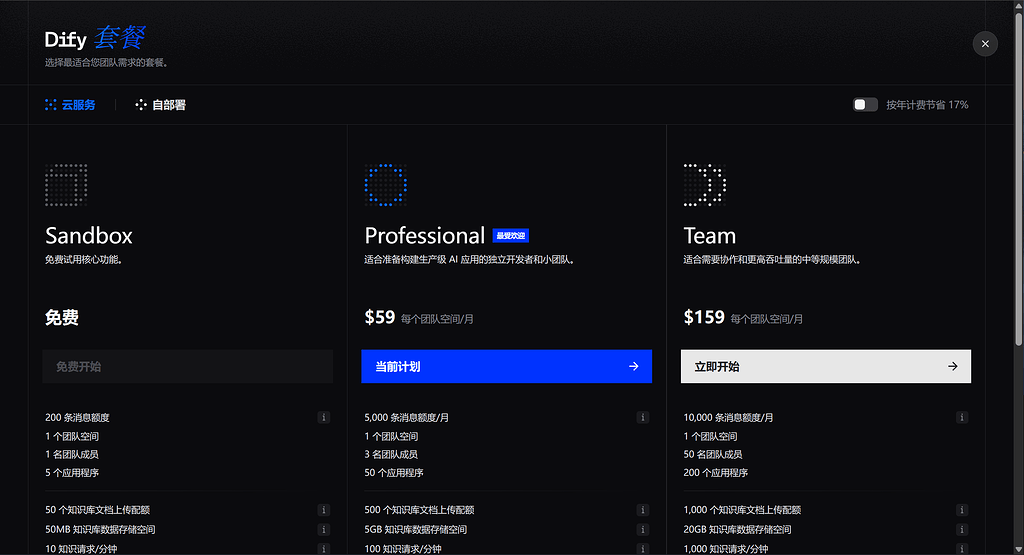Open info icon for Sandbox 200 条消息额度
Image resolution: width=1024 pixels, height=555 pixels.
tap(323, 417)
